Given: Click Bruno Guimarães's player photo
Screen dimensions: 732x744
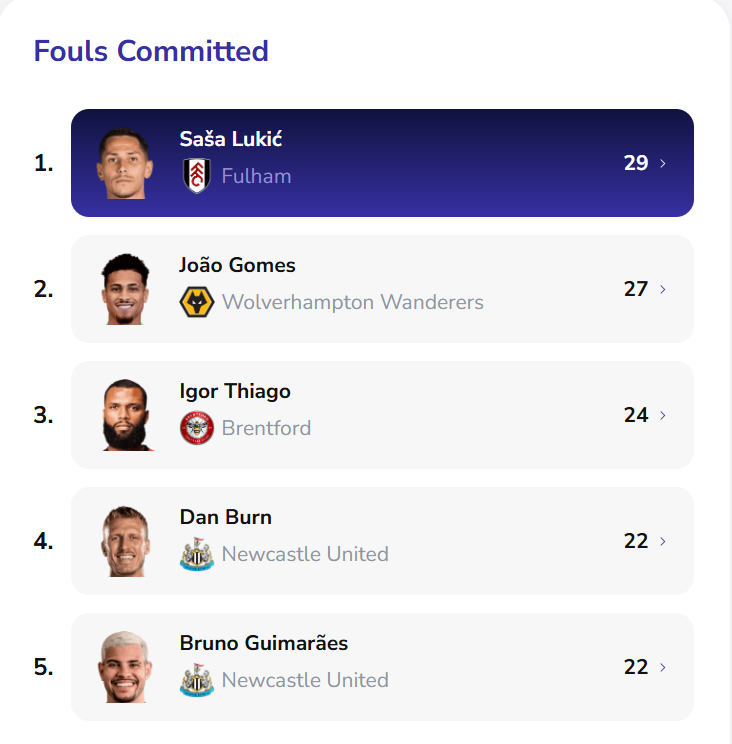Looking at the screenshot, I should [x=125, y=668].
